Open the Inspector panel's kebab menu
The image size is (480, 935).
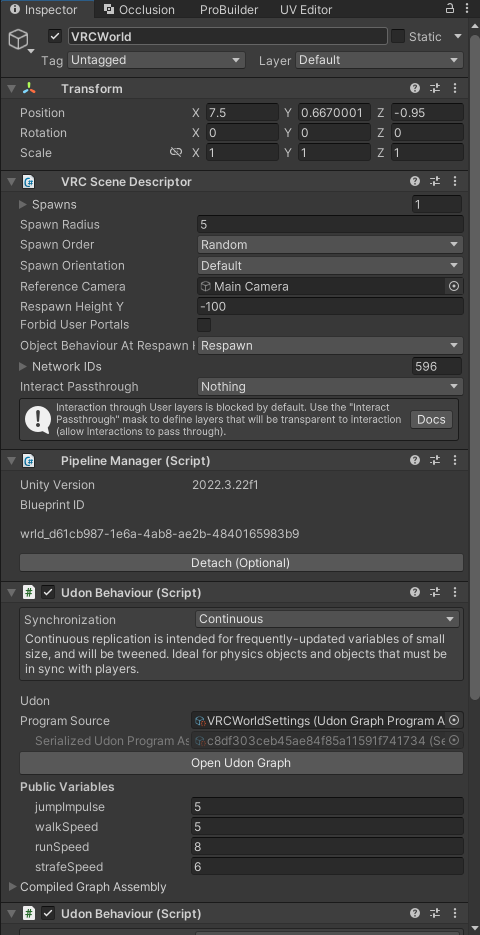466,9
